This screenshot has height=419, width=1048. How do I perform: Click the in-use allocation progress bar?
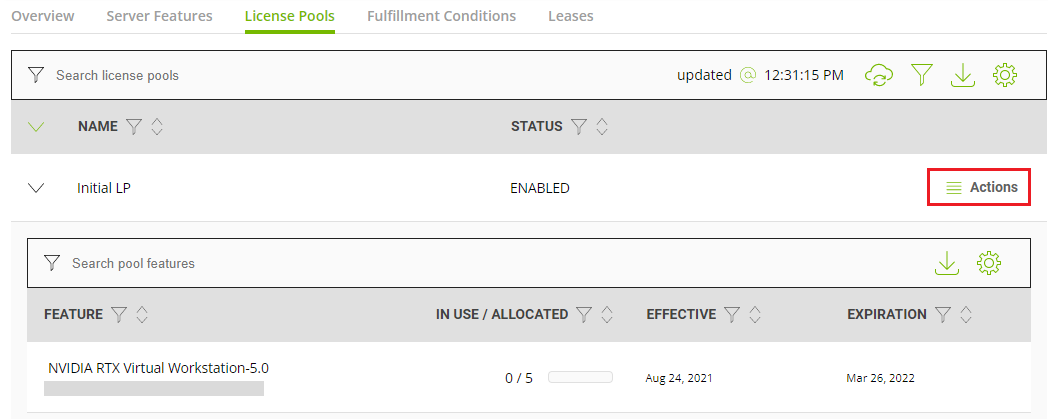pyautogui.click(x=580, y=378)
